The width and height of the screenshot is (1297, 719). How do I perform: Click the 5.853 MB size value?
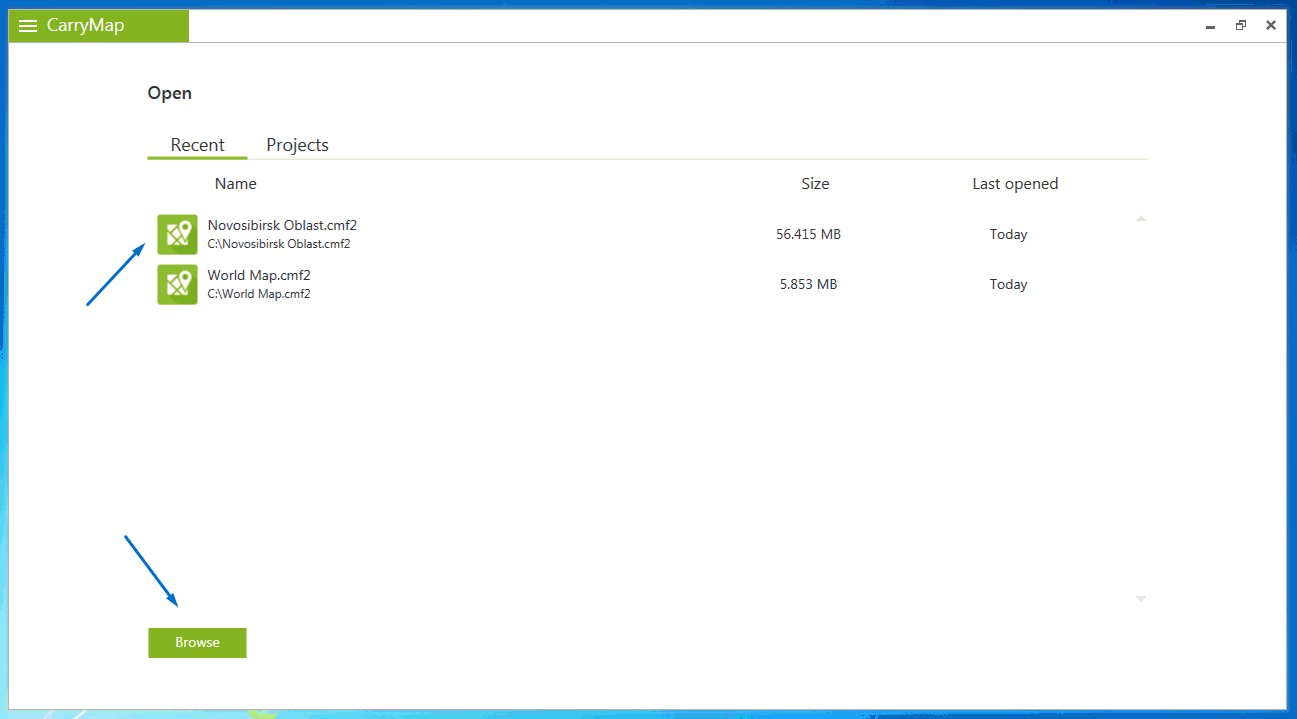tap(808, 284)
